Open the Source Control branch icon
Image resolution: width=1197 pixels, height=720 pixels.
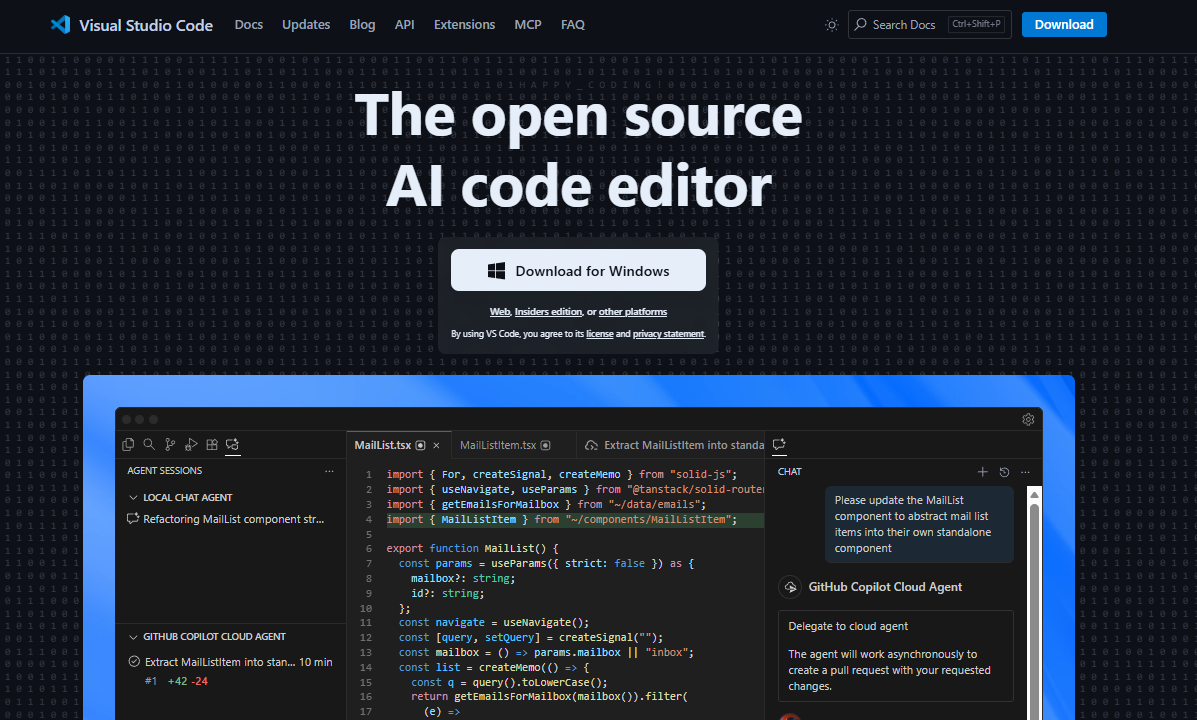pyautogui.click(x=170, y=444)
